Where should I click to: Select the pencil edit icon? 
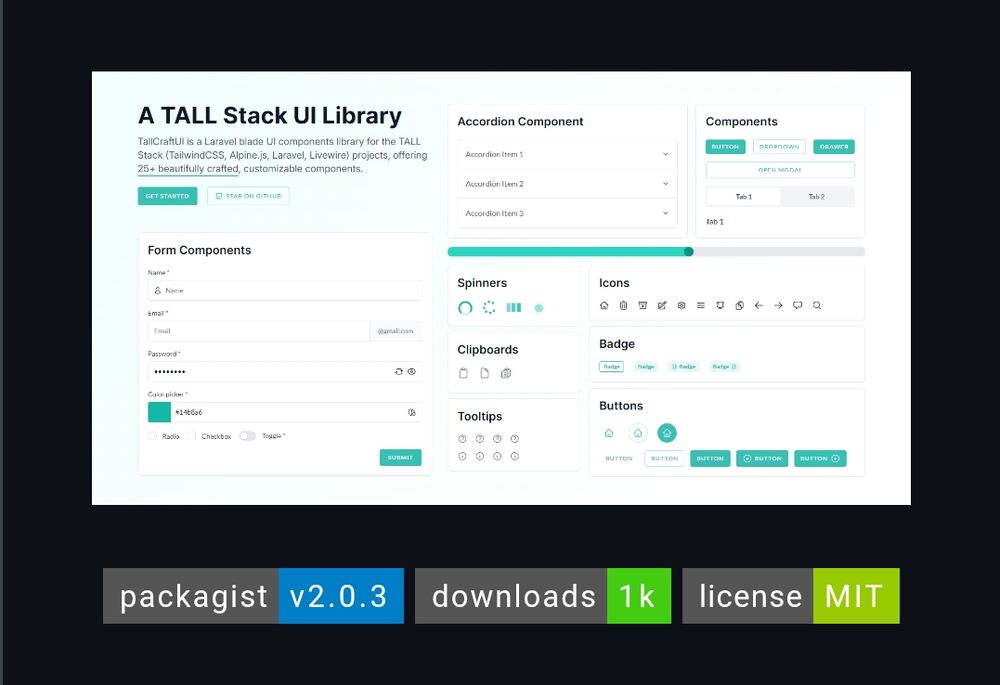[662, 305]
